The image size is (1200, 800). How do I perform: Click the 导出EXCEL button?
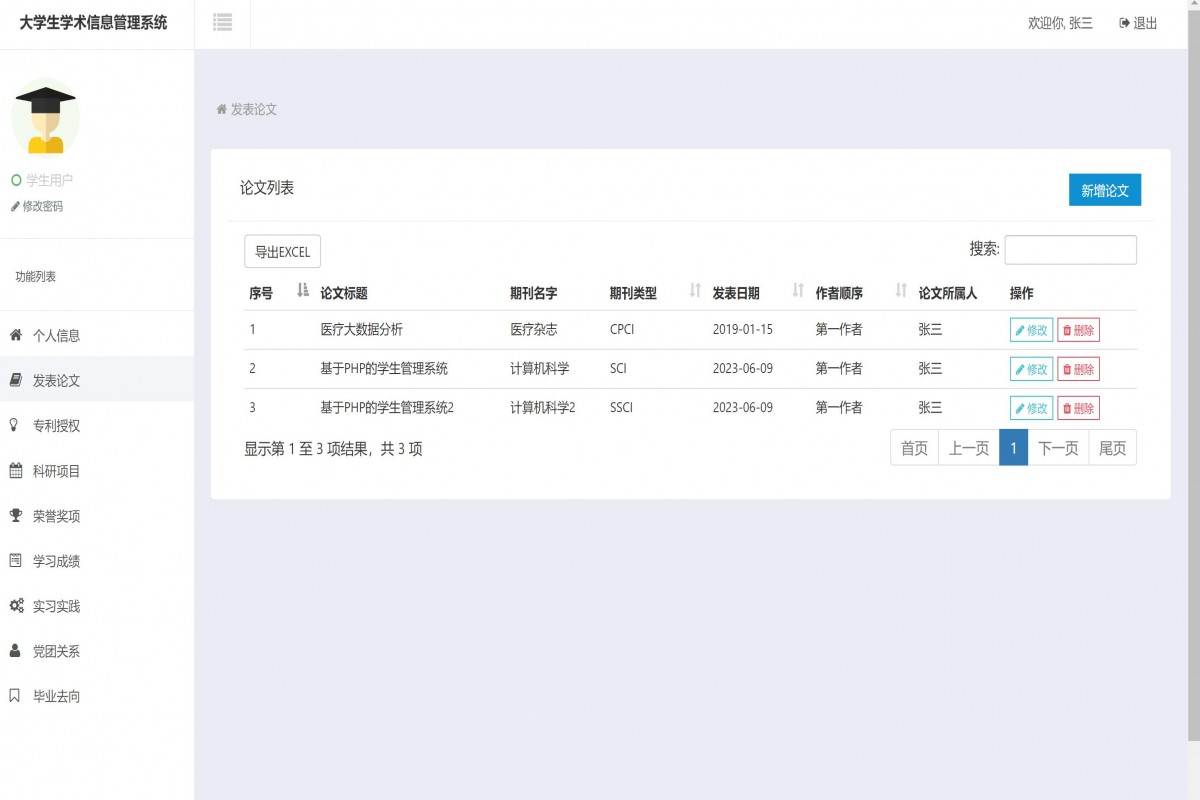coord(282,251)
